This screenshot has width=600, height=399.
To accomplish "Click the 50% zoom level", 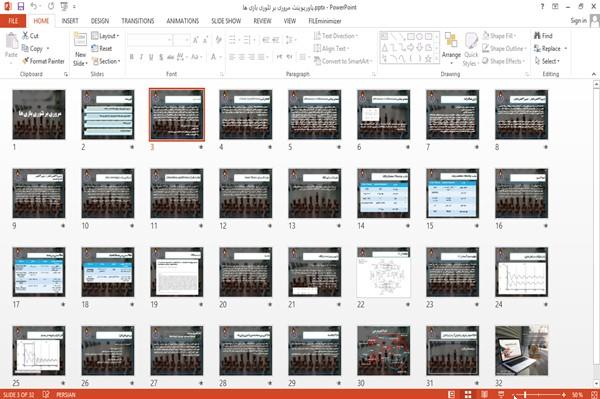I will [x=577, y=394].
